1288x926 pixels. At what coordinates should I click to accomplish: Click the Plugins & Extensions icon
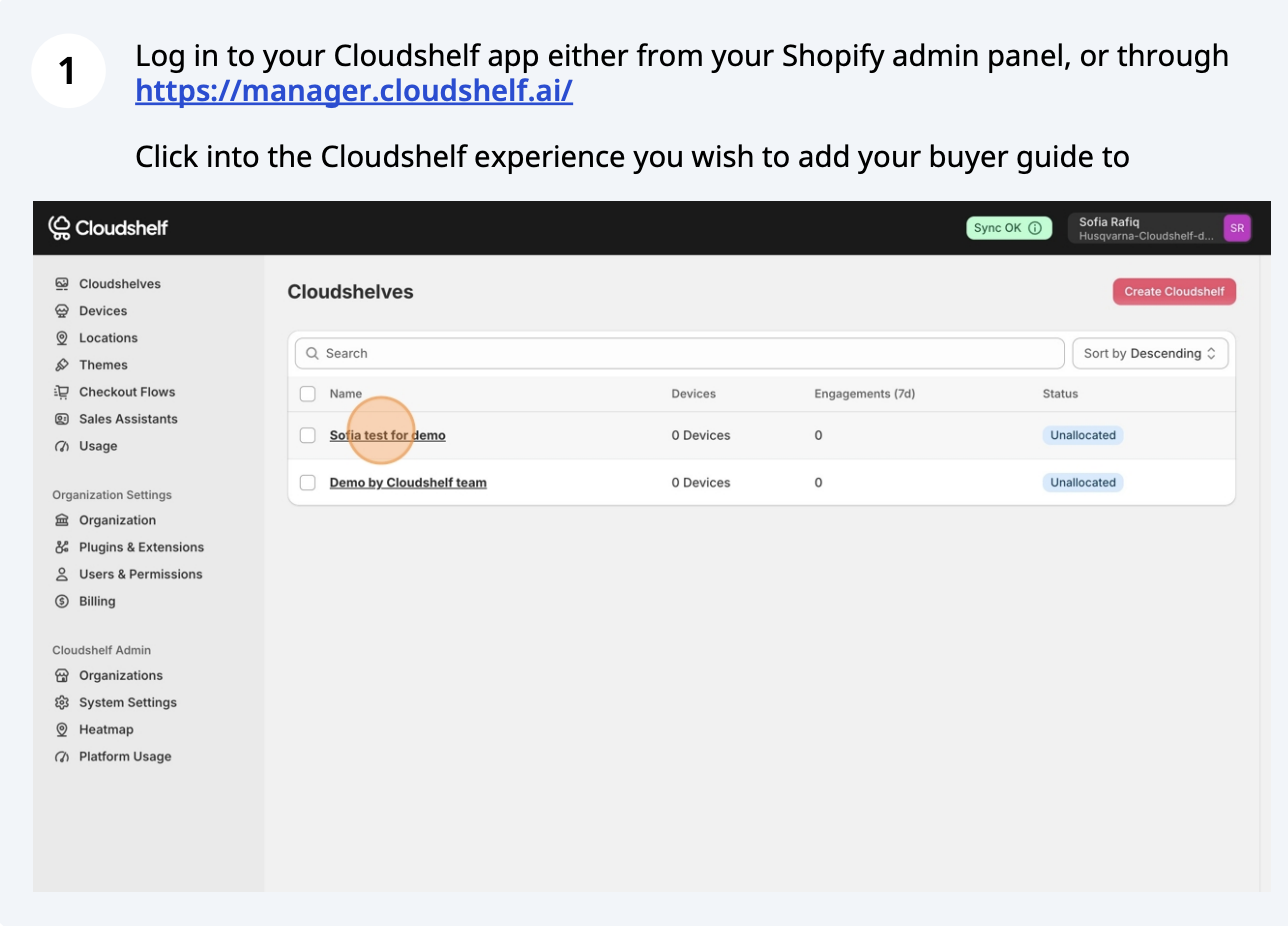point(62,547)
